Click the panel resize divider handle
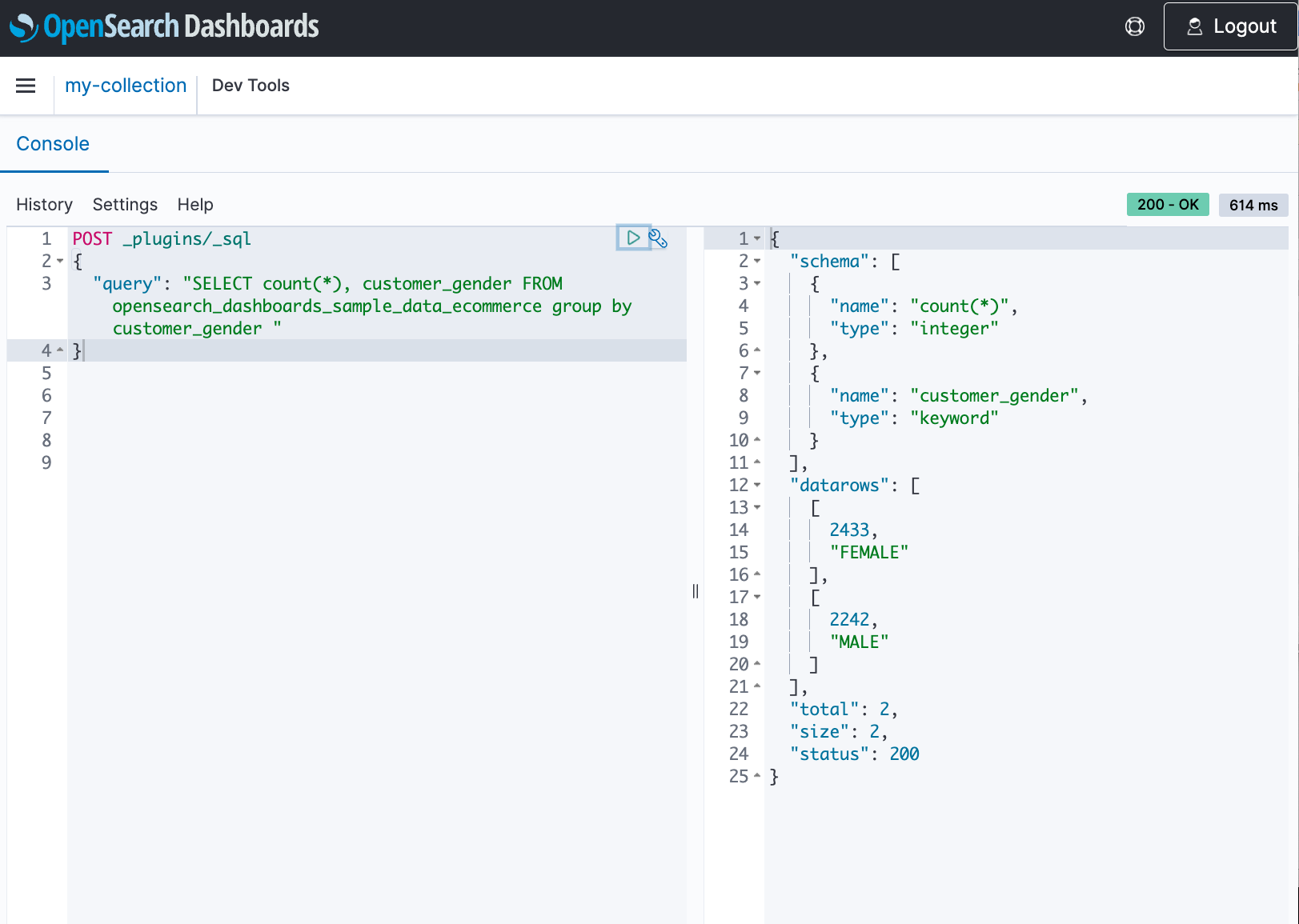 pyautogui.click(x=695, y=591)
